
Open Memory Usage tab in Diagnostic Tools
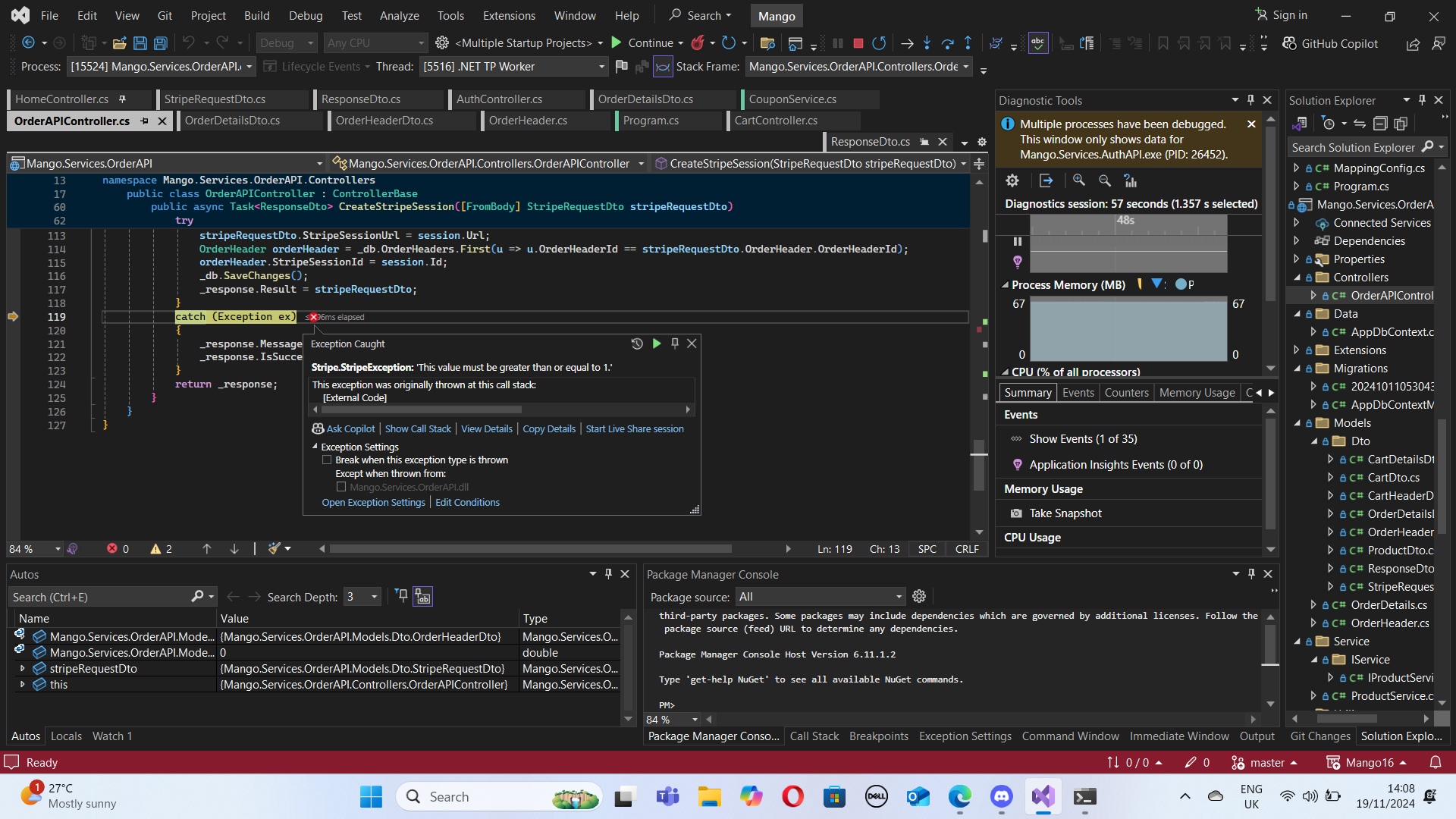(1197, 392)
